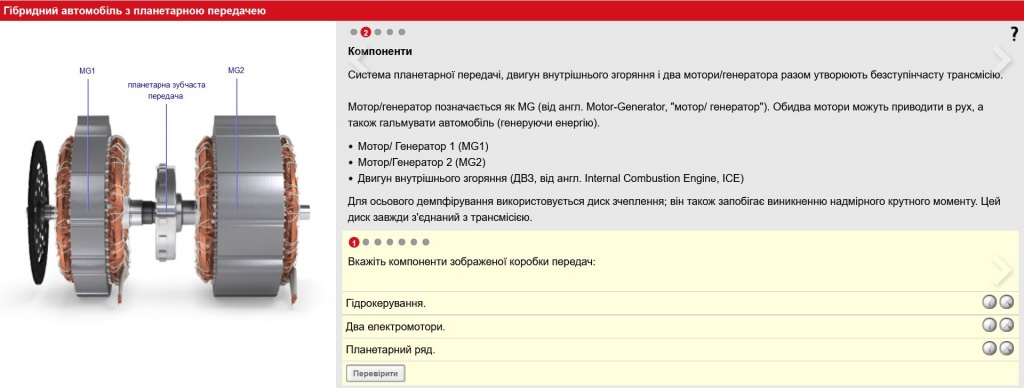
Task: Open the help question mark icon
Action: [x=1014, y=35]
